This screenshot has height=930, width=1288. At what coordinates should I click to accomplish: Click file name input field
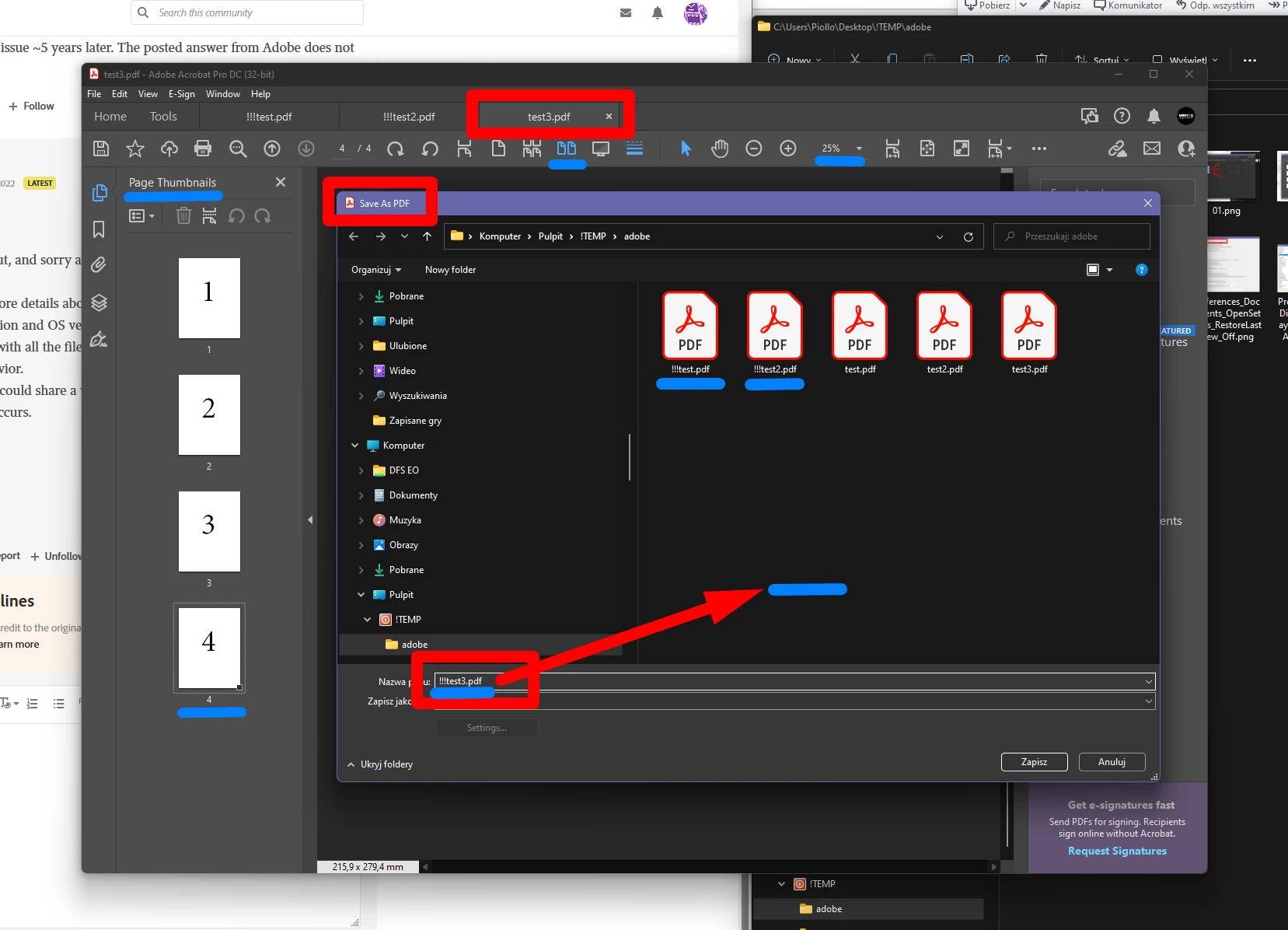pyautogui.click(x=794, y=682)
